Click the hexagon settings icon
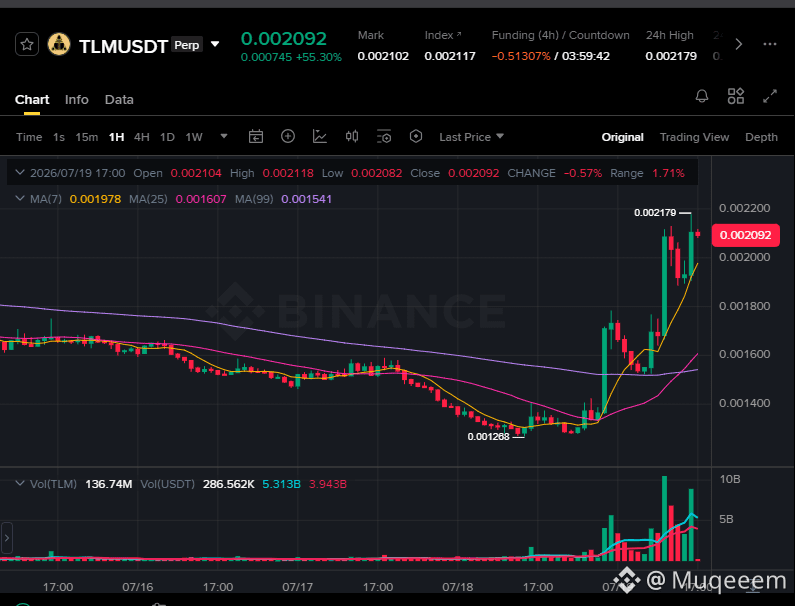The width and height of the screenshot is (795, 606). point(416,136)
